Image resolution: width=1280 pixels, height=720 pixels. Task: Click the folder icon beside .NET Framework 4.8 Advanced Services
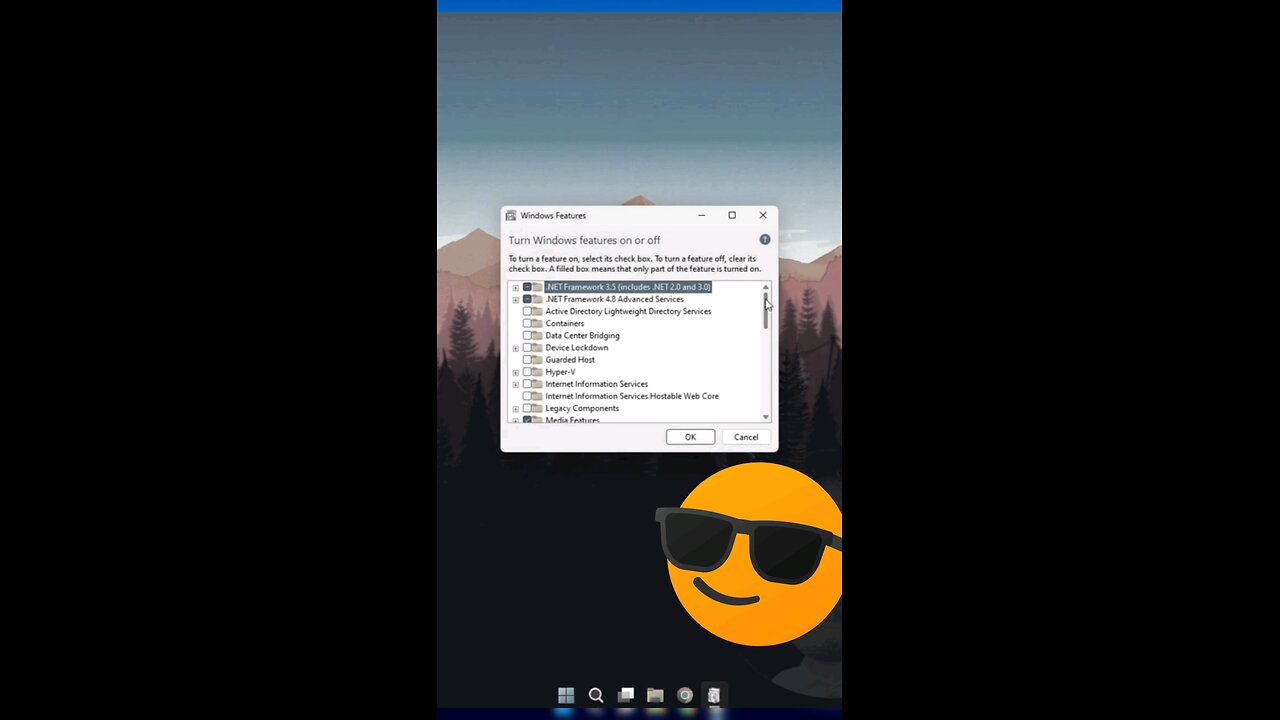(x=538, y=299)
